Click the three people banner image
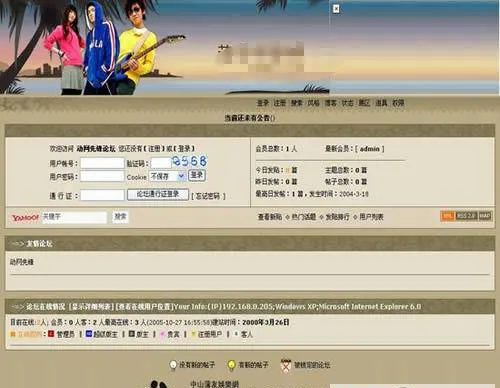Screen dimensions: 500x388 click(x=115, y=47)
